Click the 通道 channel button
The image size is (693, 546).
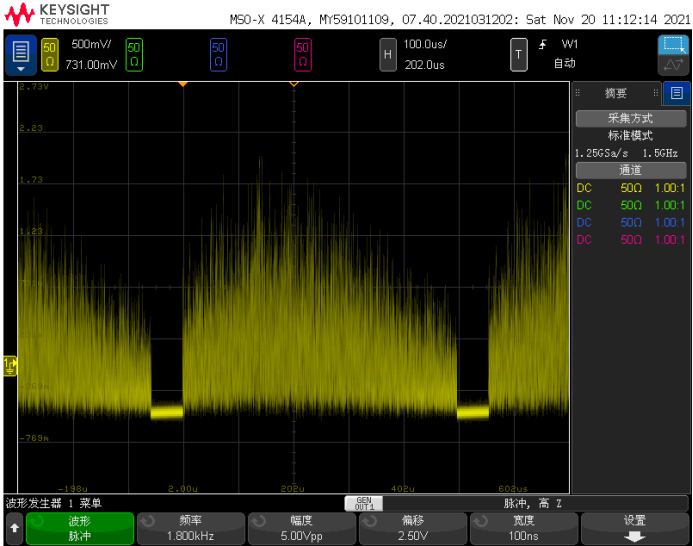(x=630, y=170)
